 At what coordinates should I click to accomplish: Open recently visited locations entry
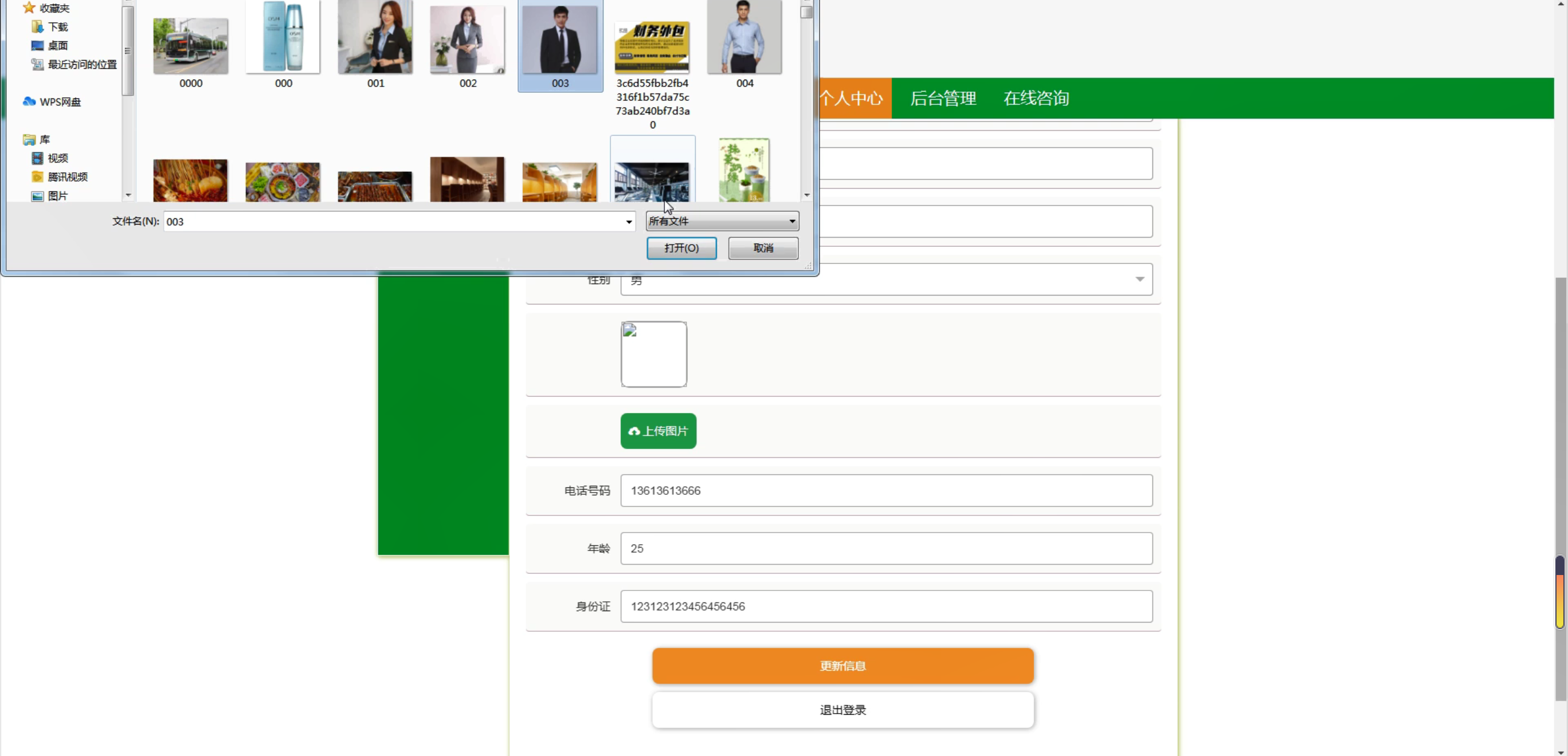[x=81, y=65]
